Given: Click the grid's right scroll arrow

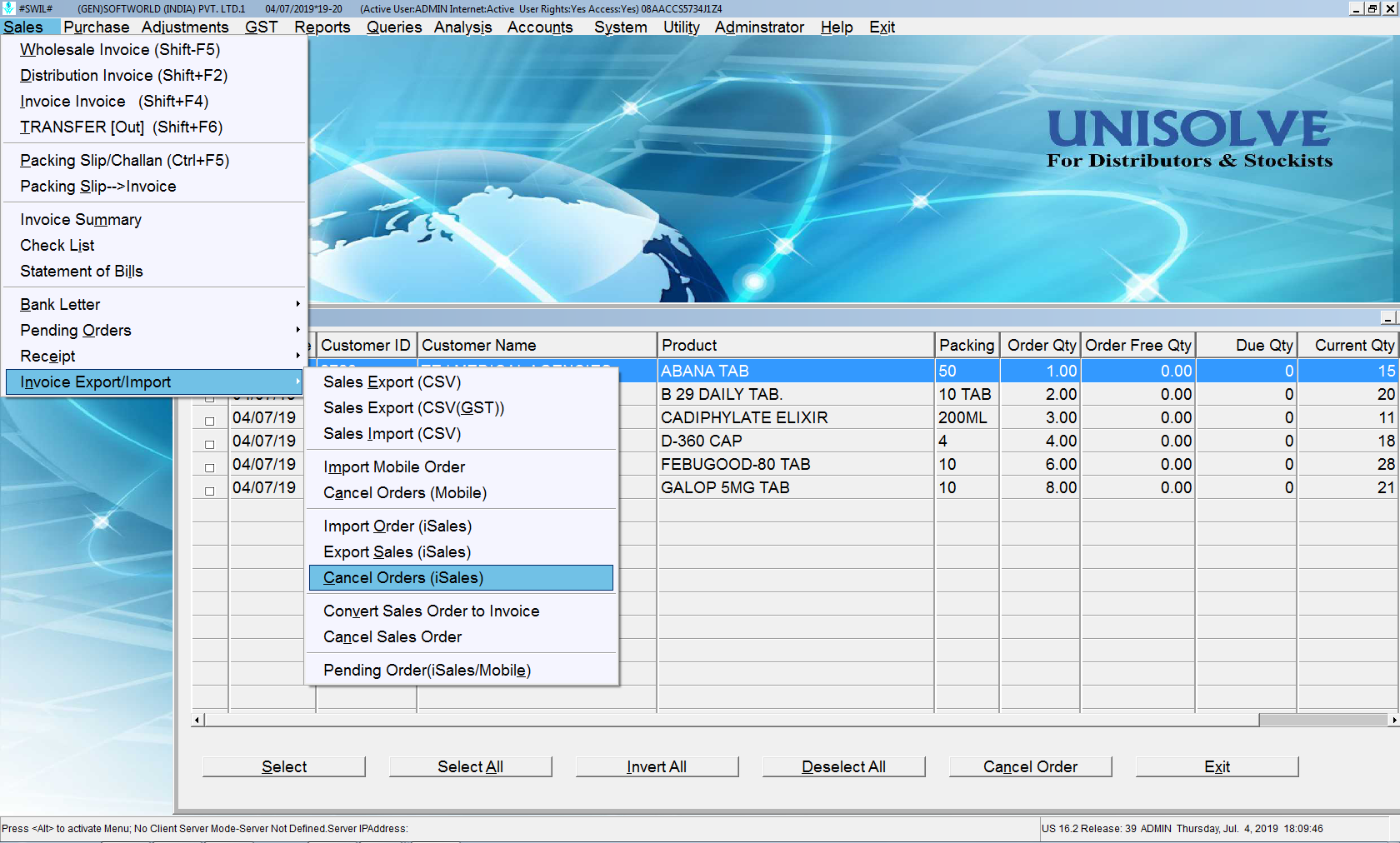Looking at the screenshot, I should (1394, 720).
